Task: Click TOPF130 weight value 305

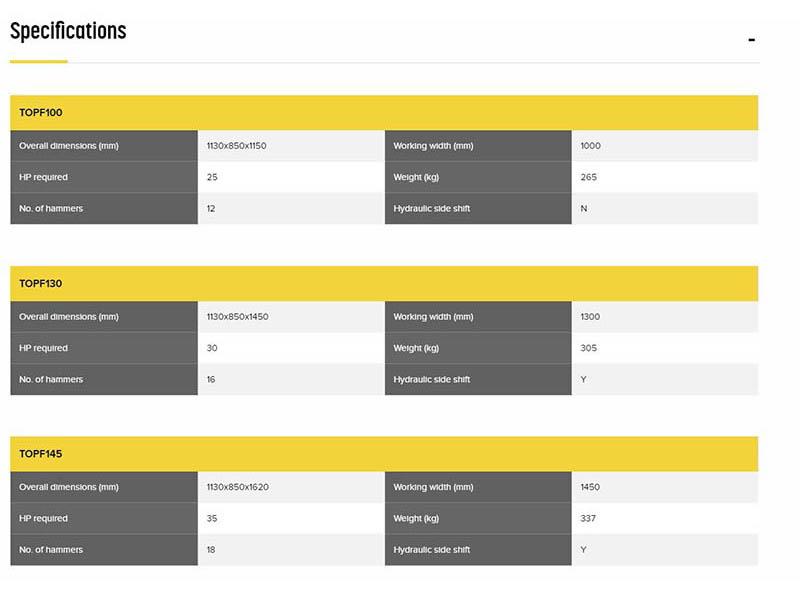Action: click(x=588, y=348)
